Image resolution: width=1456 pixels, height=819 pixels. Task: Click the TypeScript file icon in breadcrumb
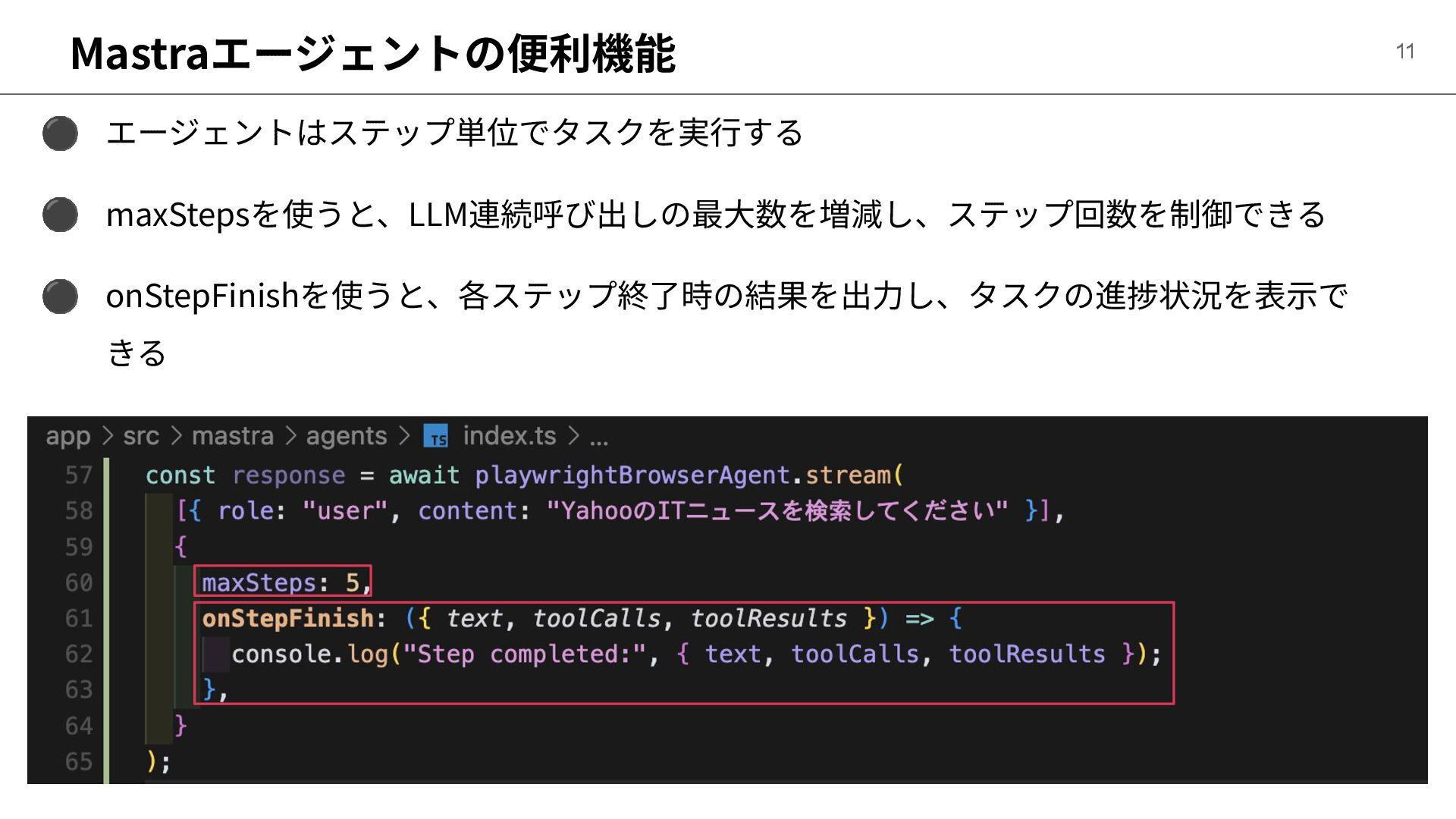[x=436, y=437]
